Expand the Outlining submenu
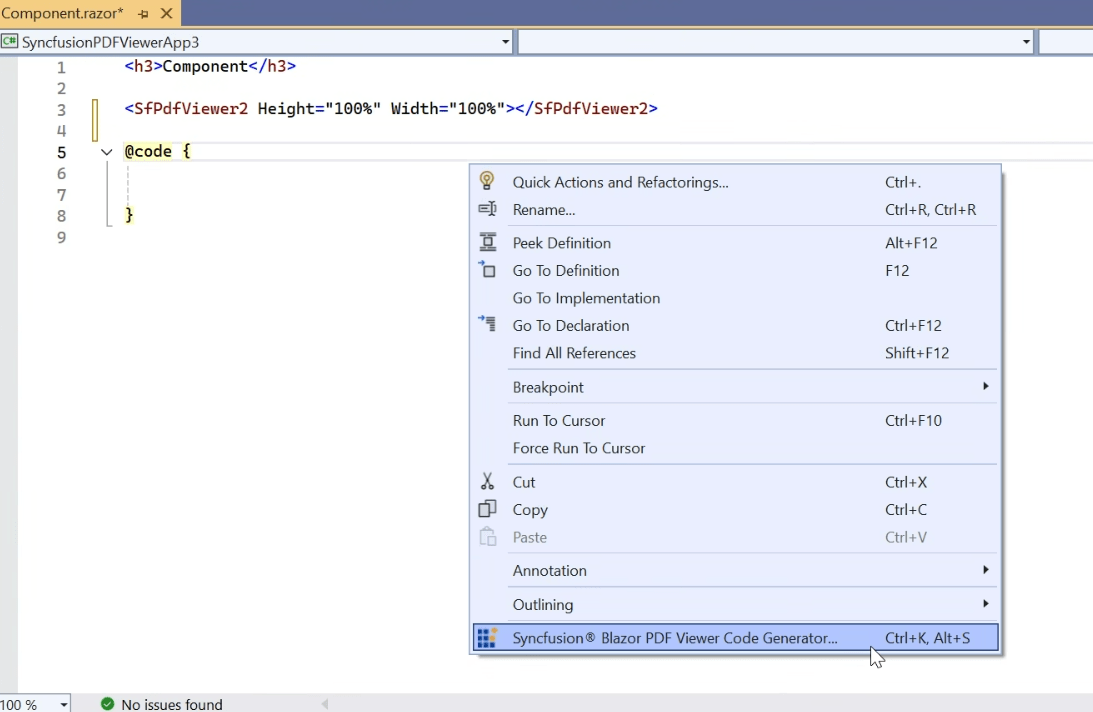The width and height of the screenshot is (1093, 712). click(x=984, y=604)
